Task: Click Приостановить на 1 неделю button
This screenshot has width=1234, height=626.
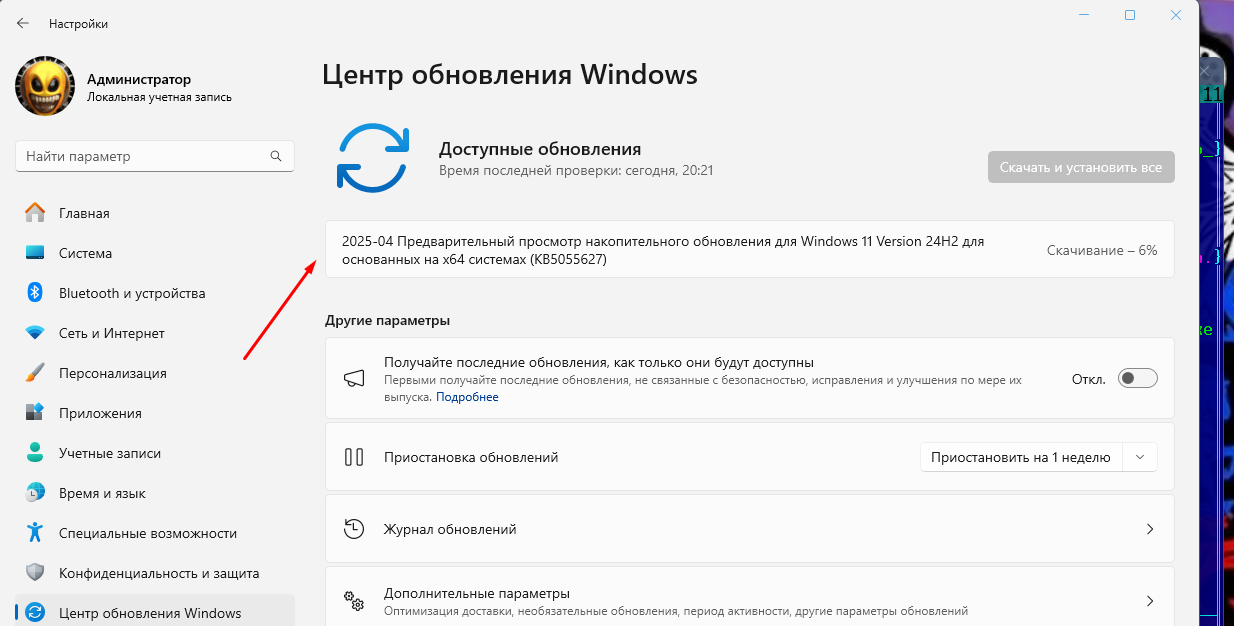Action: point(1021,457)
